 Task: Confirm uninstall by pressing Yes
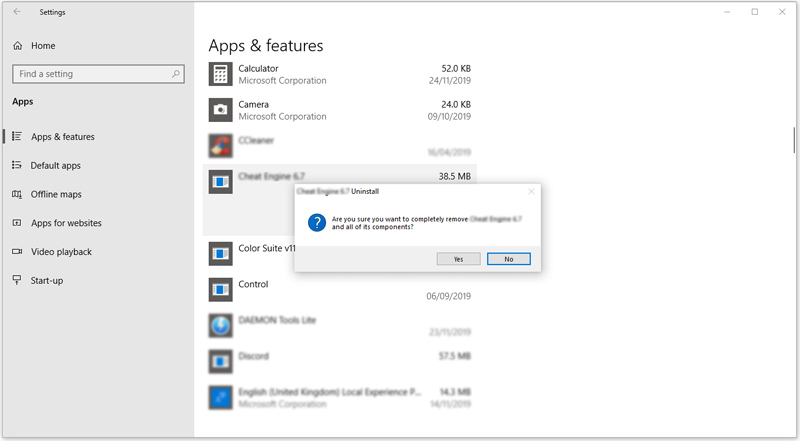pyautogui.click(x=458, y=259)
